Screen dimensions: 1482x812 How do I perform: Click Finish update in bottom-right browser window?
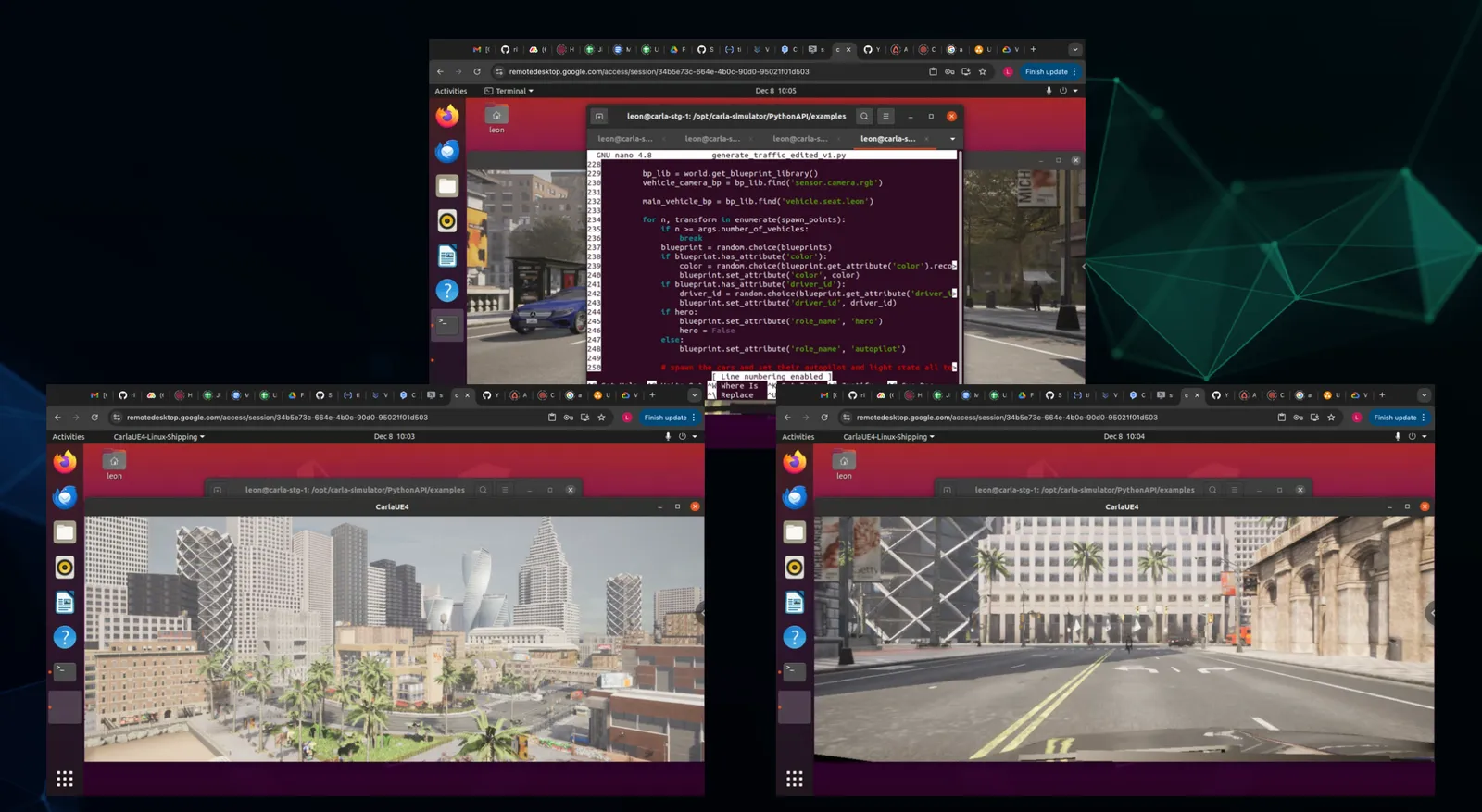coord(1399,418)
